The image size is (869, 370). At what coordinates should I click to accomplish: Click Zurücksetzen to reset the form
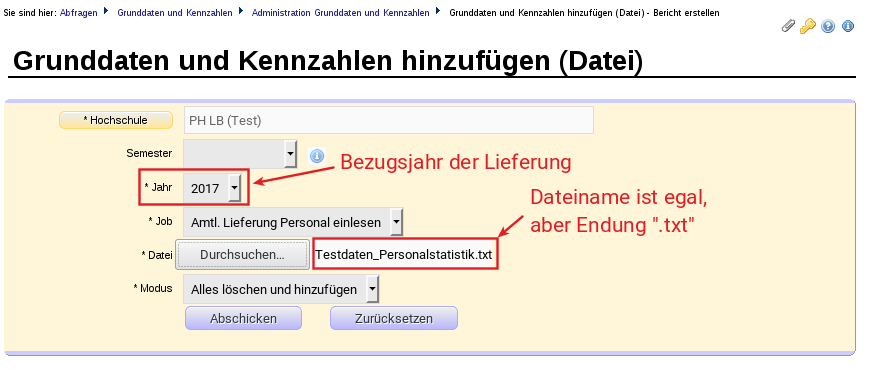pos(394,318)
